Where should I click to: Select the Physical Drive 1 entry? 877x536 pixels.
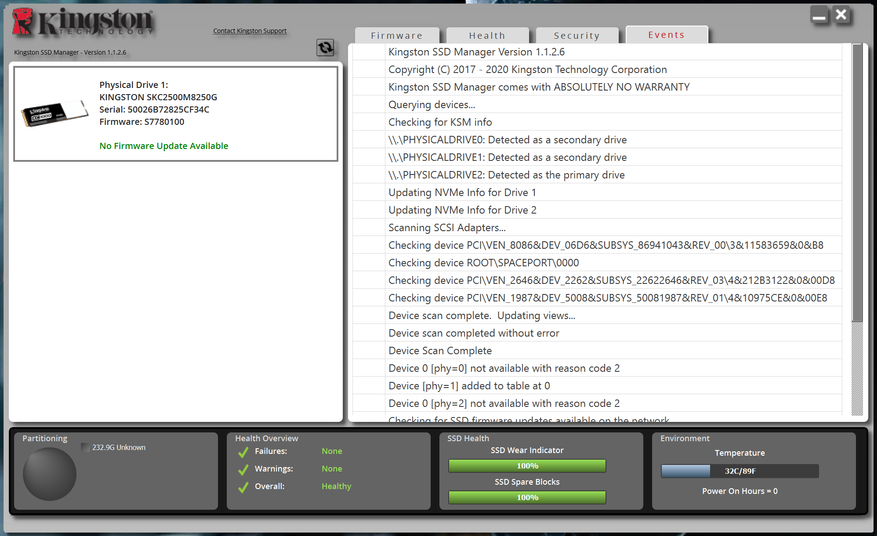(x=175, y=114)
